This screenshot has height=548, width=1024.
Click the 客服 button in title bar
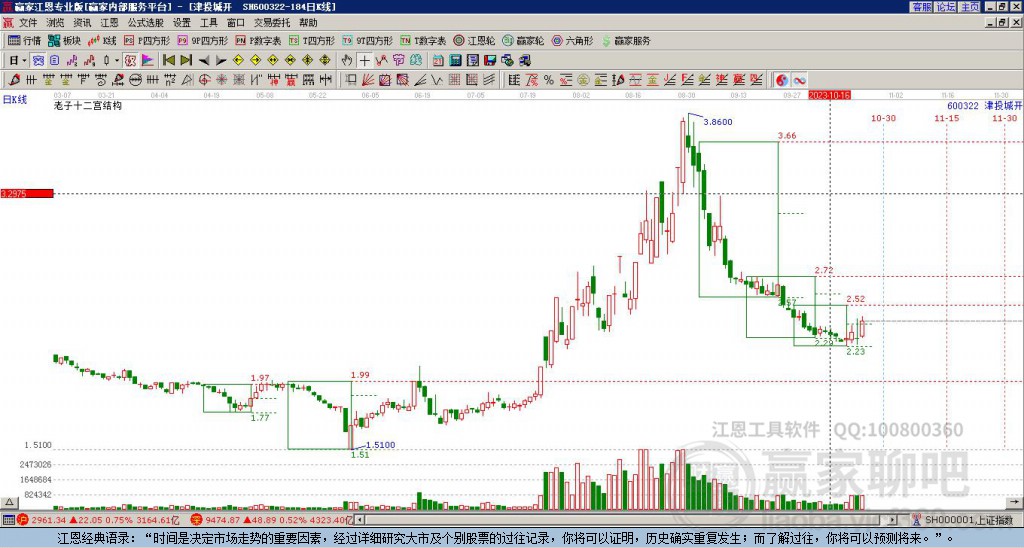(921, 7)
